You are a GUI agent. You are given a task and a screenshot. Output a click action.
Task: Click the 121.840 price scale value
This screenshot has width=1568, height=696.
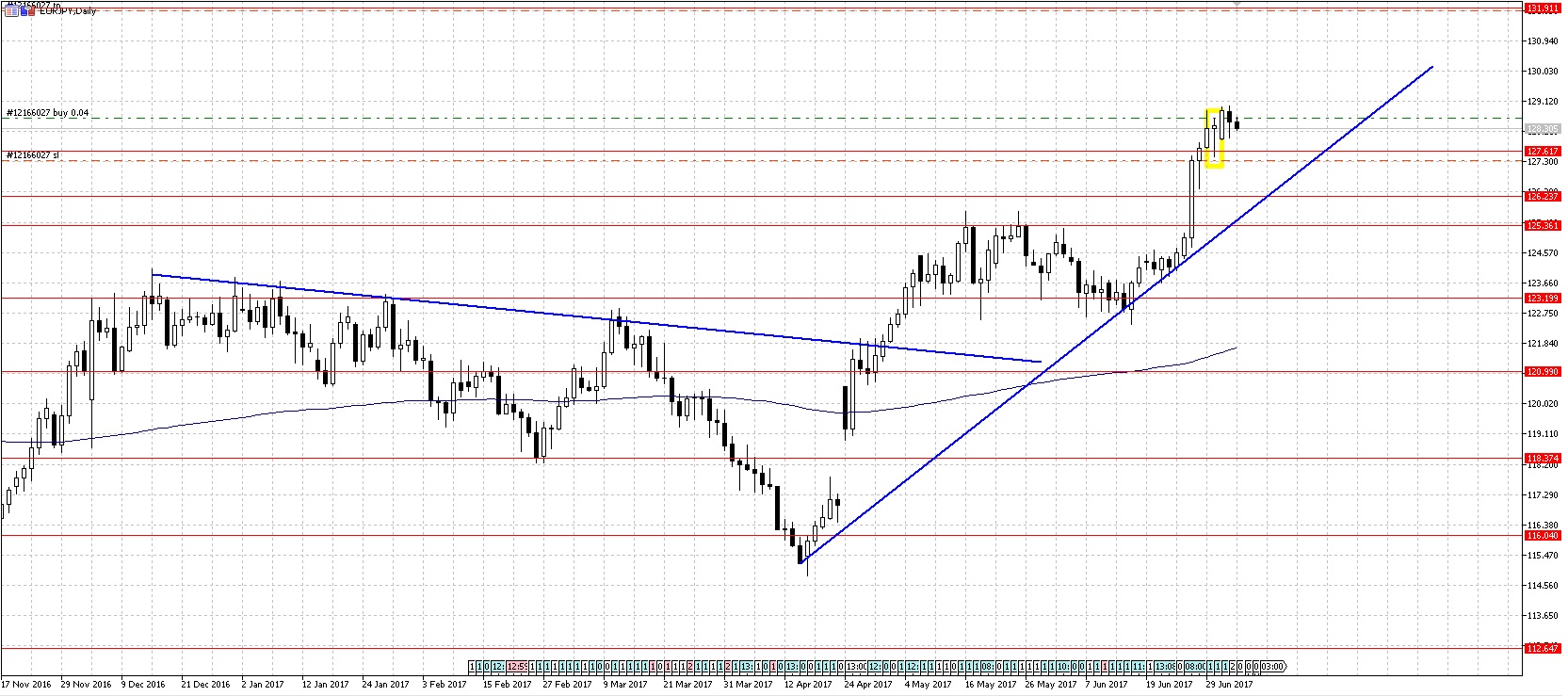click(1543, 343)
